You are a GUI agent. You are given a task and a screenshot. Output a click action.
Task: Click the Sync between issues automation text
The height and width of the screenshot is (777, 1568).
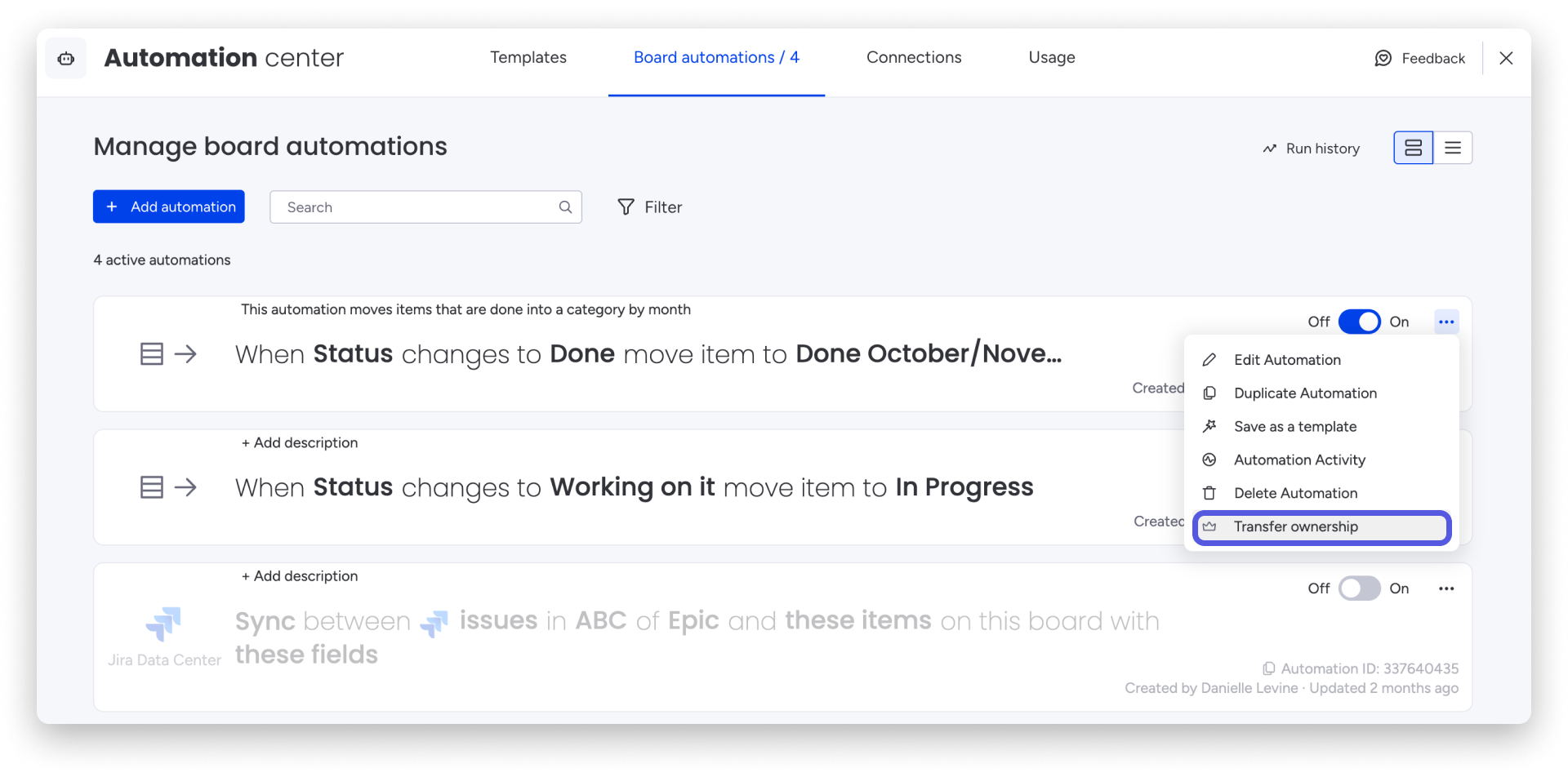point(697,637)
